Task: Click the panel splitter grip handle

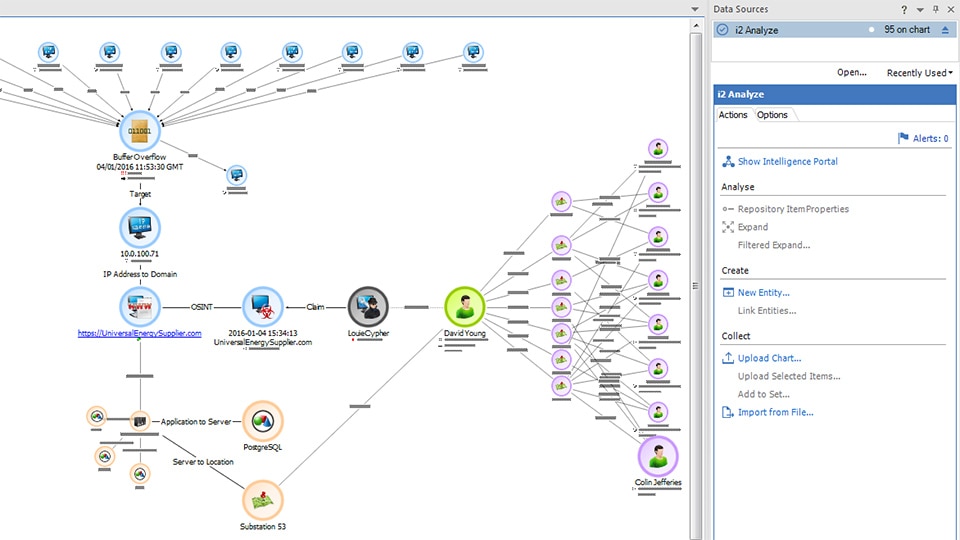Action: (696, 285)
